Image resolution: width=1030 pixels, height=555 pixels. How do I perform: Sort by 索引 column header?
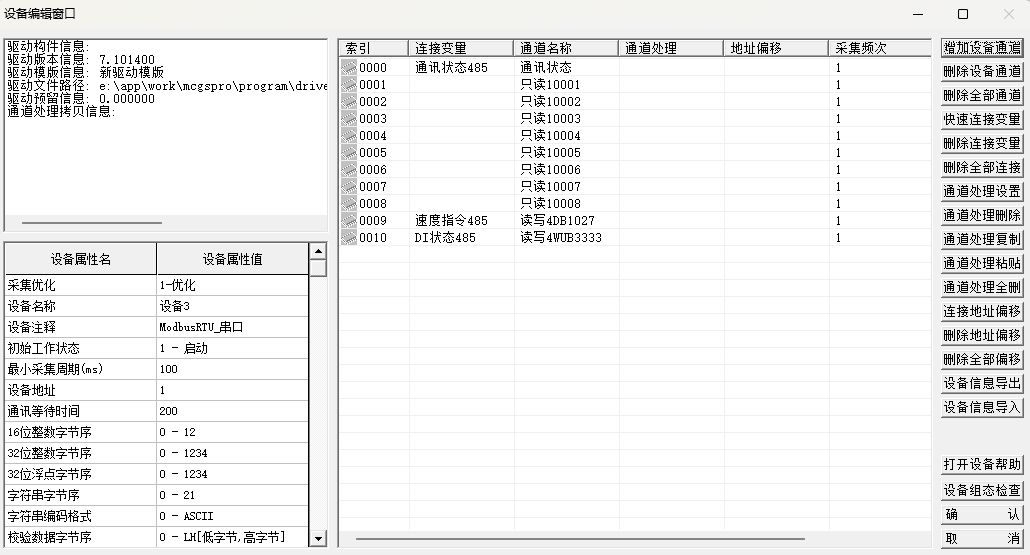[x=373, y=48]
